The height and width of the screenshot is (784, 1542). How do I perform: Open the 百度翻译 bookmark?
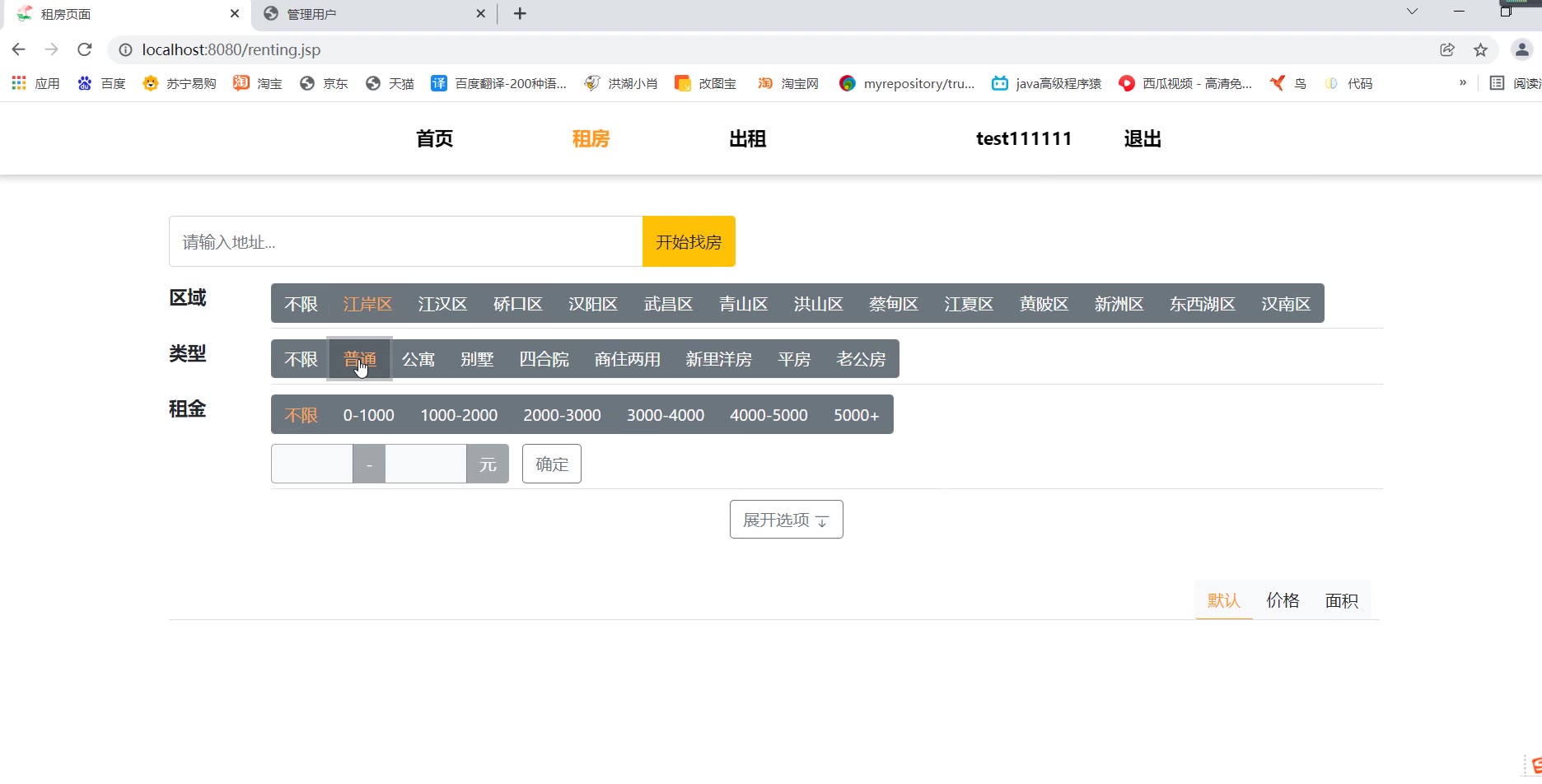[498, 83]
